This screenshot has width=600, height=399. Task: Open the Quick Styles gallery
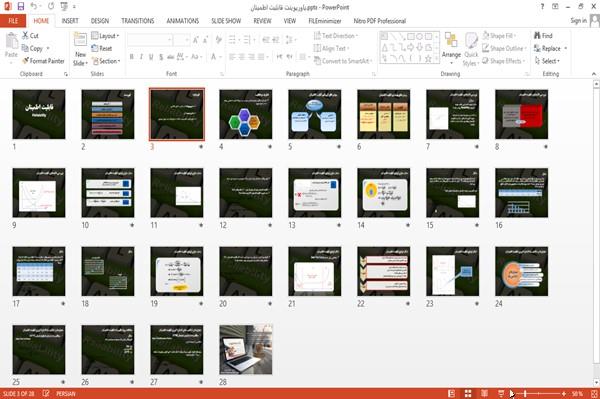(471, 49)
